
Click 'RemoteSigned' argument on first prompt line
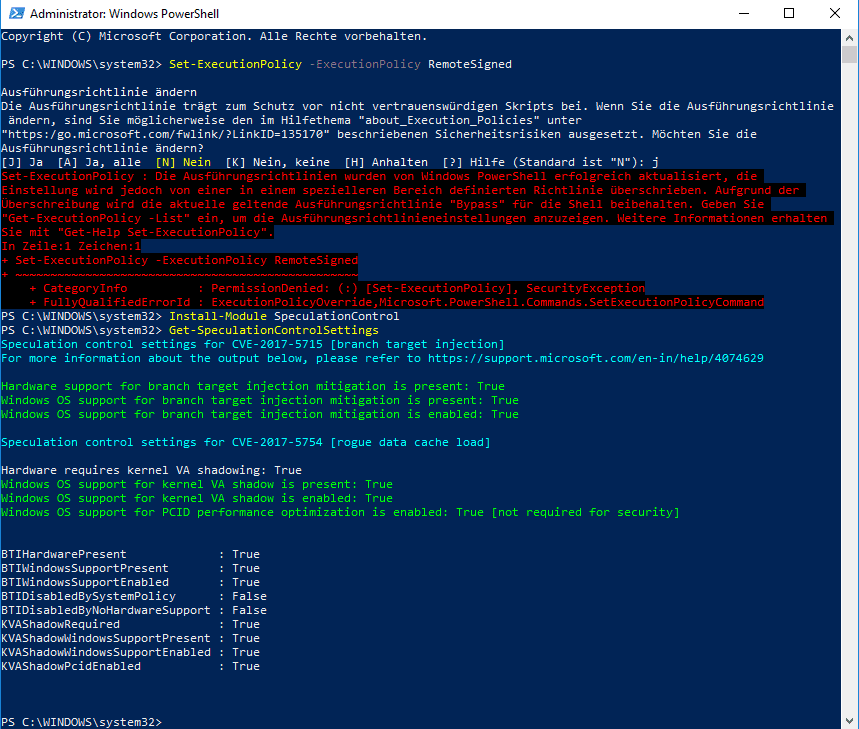pyautogui.click(x=469, y=64)
